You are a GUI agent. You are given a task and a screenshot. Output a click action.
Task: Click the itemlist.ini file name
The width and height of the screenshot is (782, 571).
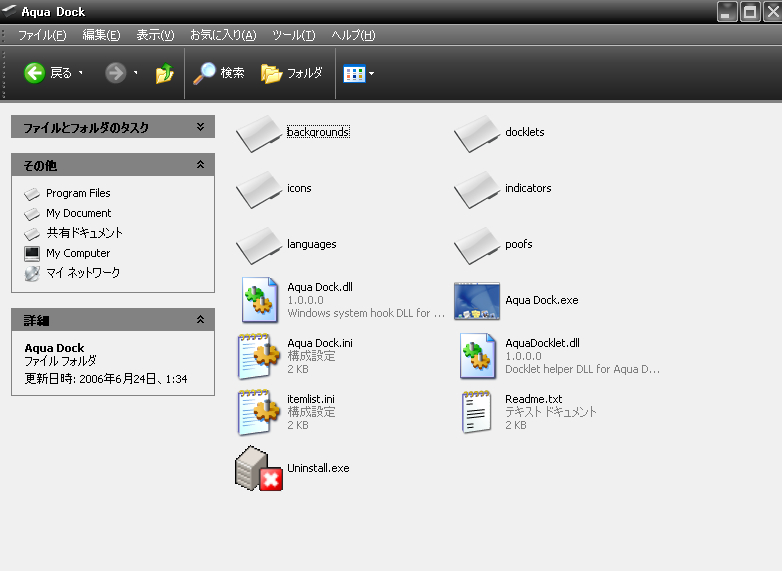tap(311, 399)
